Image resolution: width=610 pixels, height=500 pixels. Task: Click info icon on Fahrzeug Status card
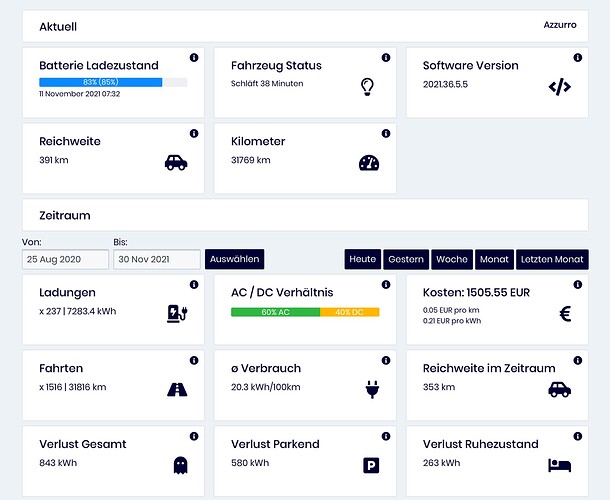point(386,58)
